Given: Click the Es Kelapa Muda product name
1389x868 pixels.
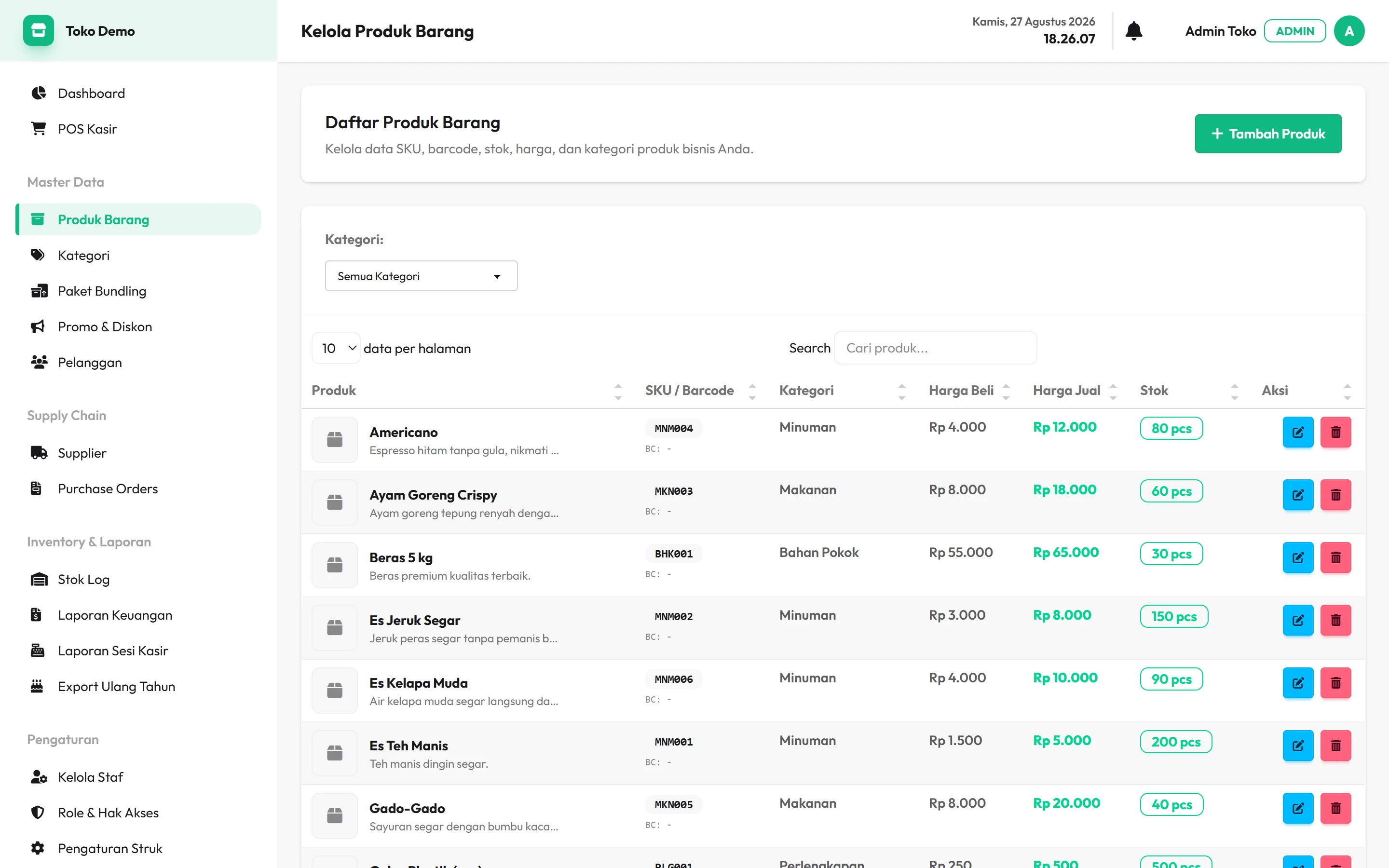Looking at the screenshot, I should tap(419, 683).
